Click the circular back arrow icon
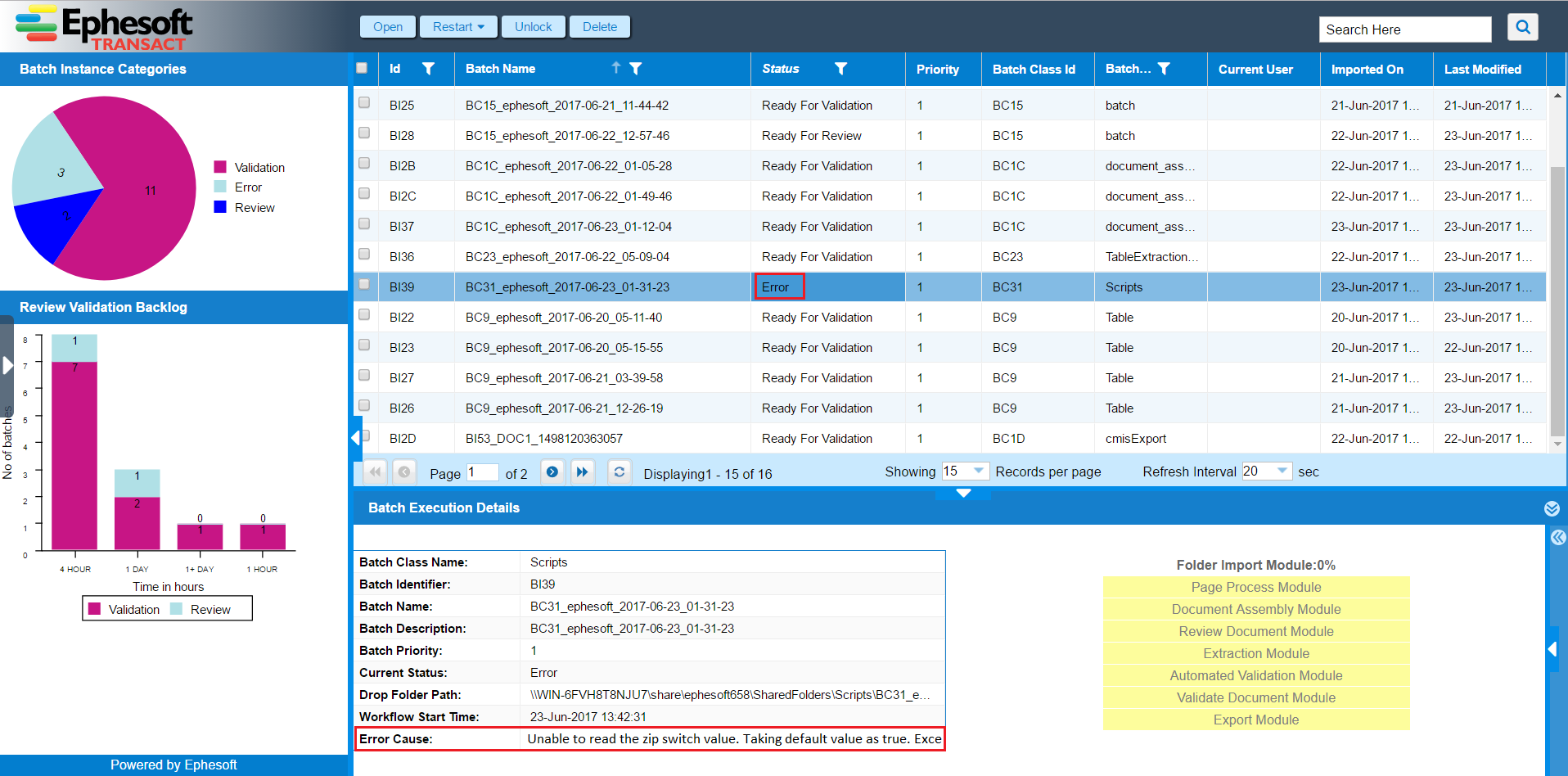 1557,537
